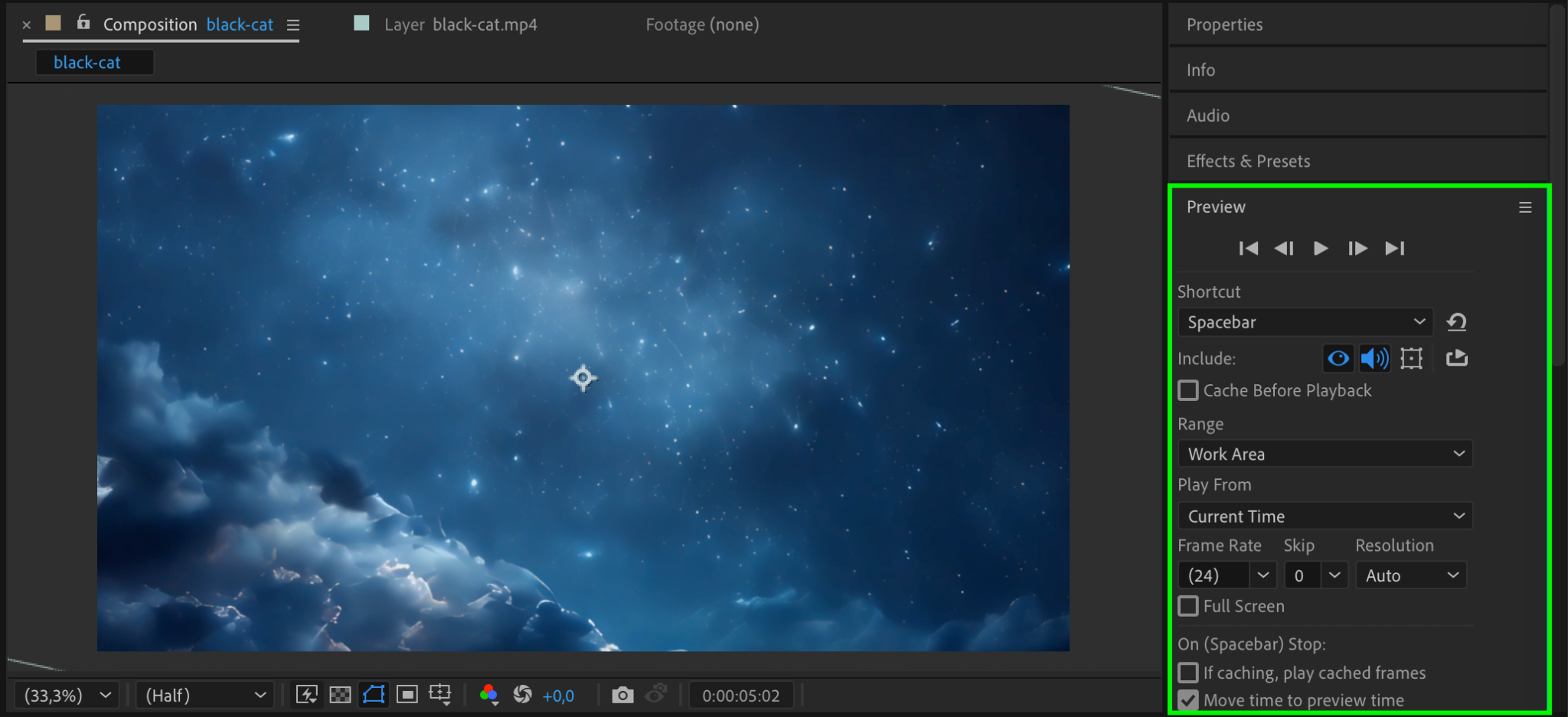Click the right panel vertical scrollbar

tap(1559, 184)
